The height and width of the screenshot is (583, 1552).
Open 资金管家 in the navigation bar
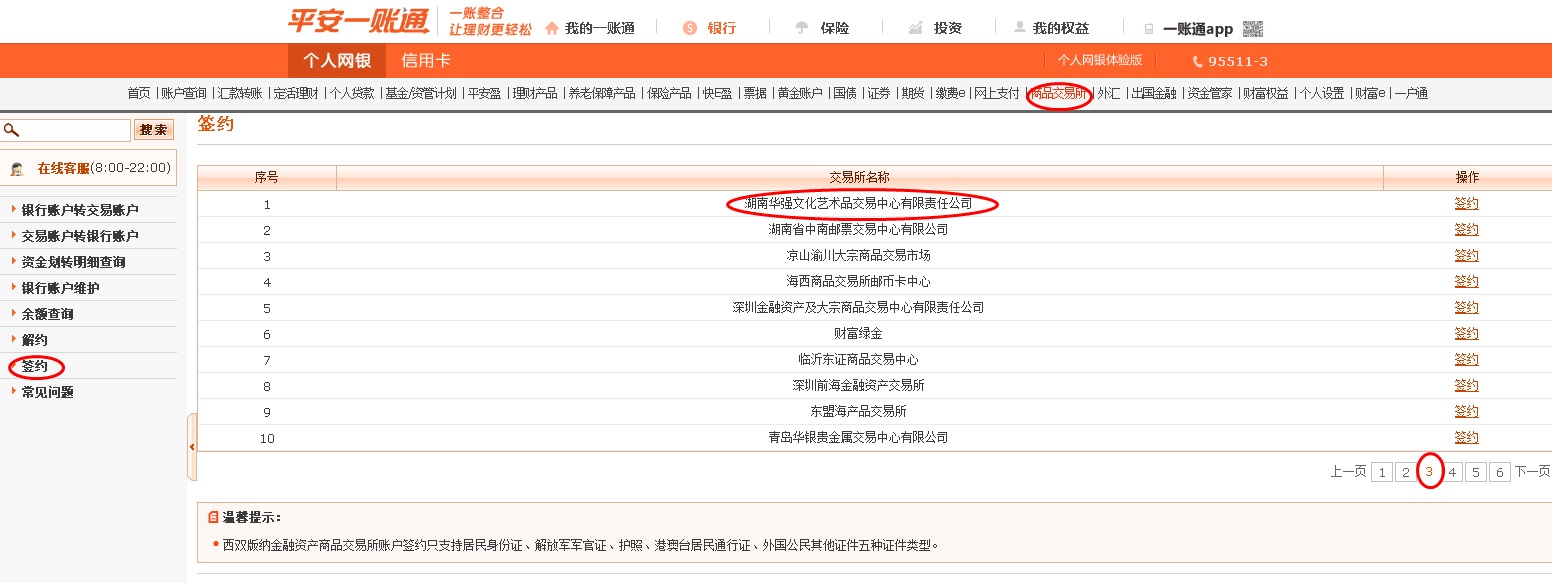coord(1209,94)
